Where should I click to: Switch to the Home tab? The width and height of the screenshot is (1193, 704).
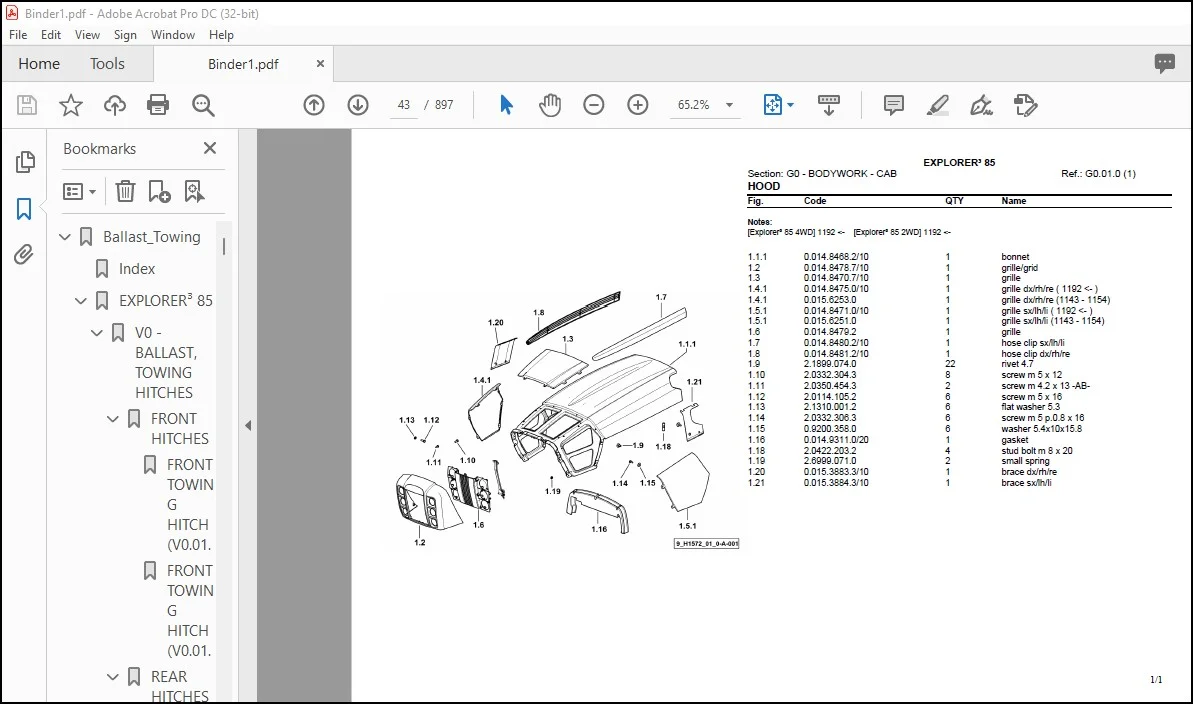tap(39, 64)
